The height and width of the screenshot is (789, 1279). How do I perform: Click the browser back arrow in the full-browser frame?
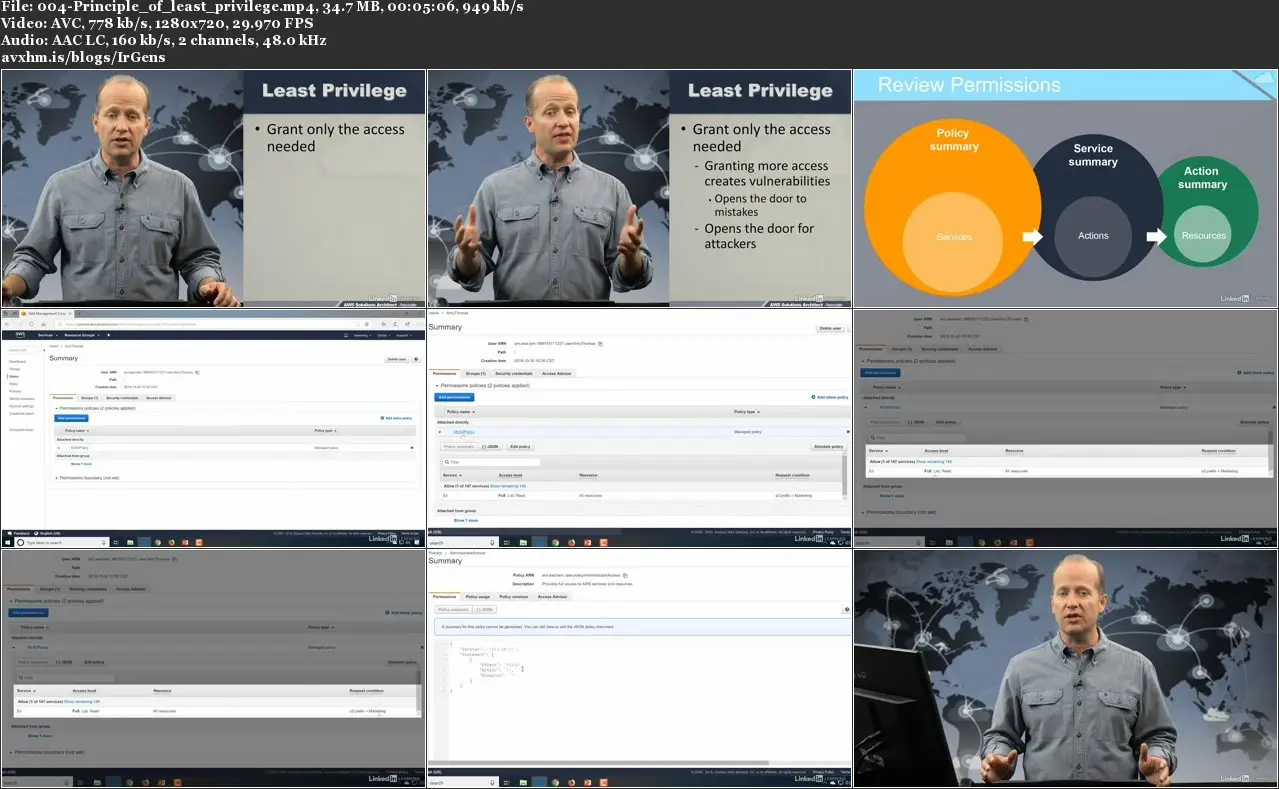point(8,324)
